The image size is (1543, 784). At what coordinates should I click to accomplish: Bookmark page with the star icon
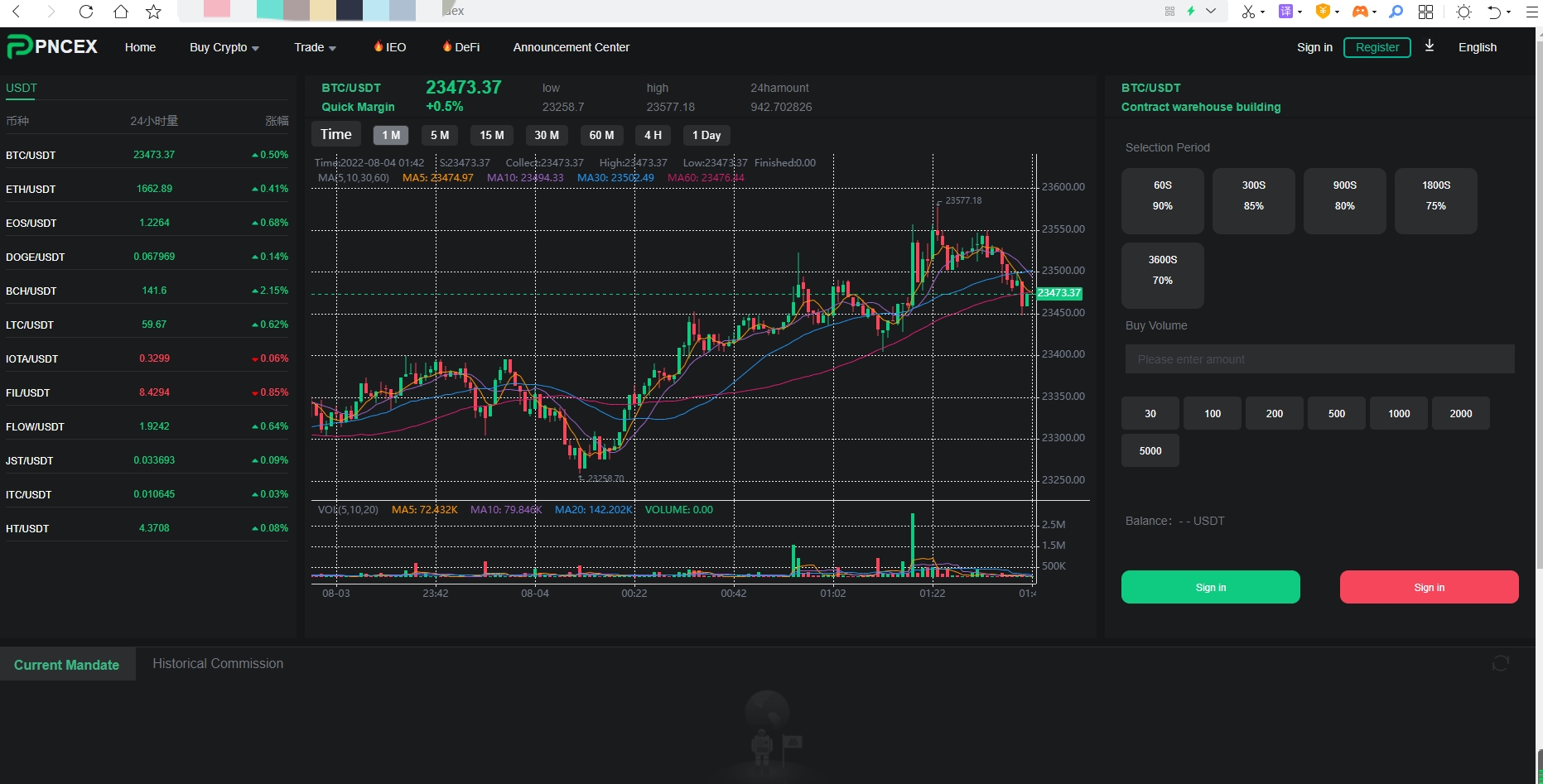click(153, 12)
